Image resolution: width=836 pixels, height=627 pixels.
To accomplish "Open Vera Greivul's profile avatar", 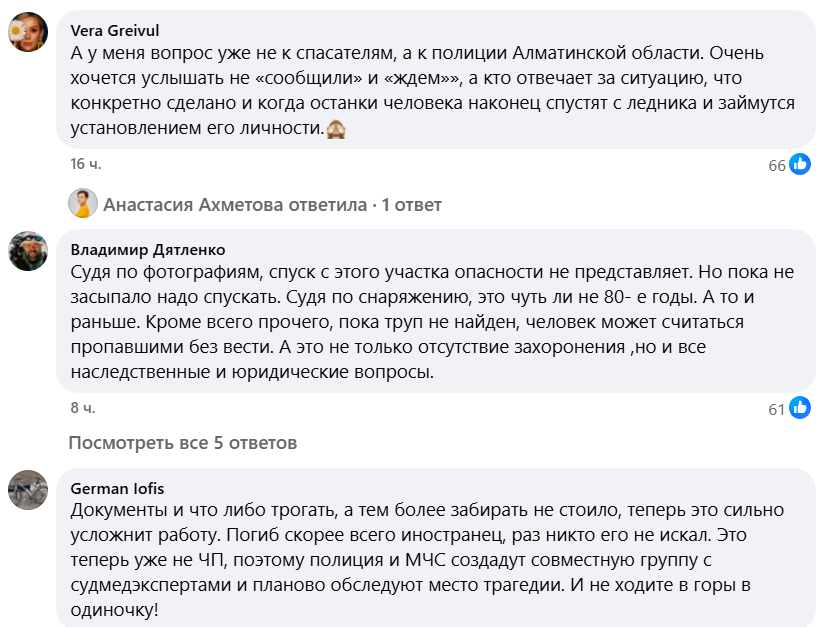I will 28,32.
